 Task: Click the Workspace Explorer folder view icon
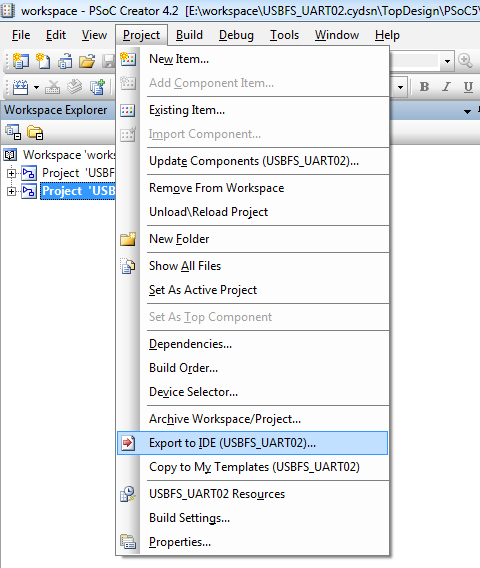35,133
